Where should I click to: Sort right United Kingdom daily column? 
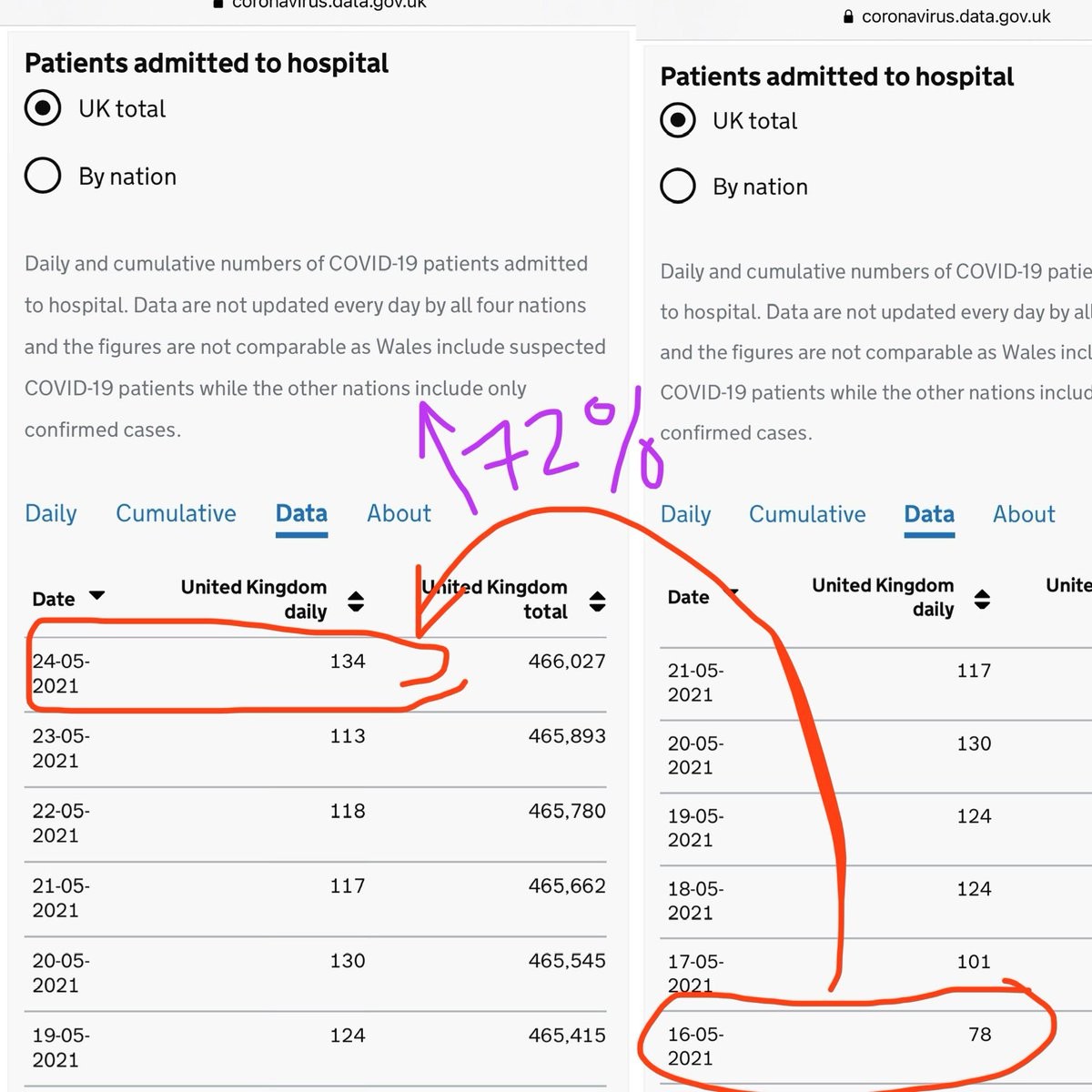coord(982,599)
